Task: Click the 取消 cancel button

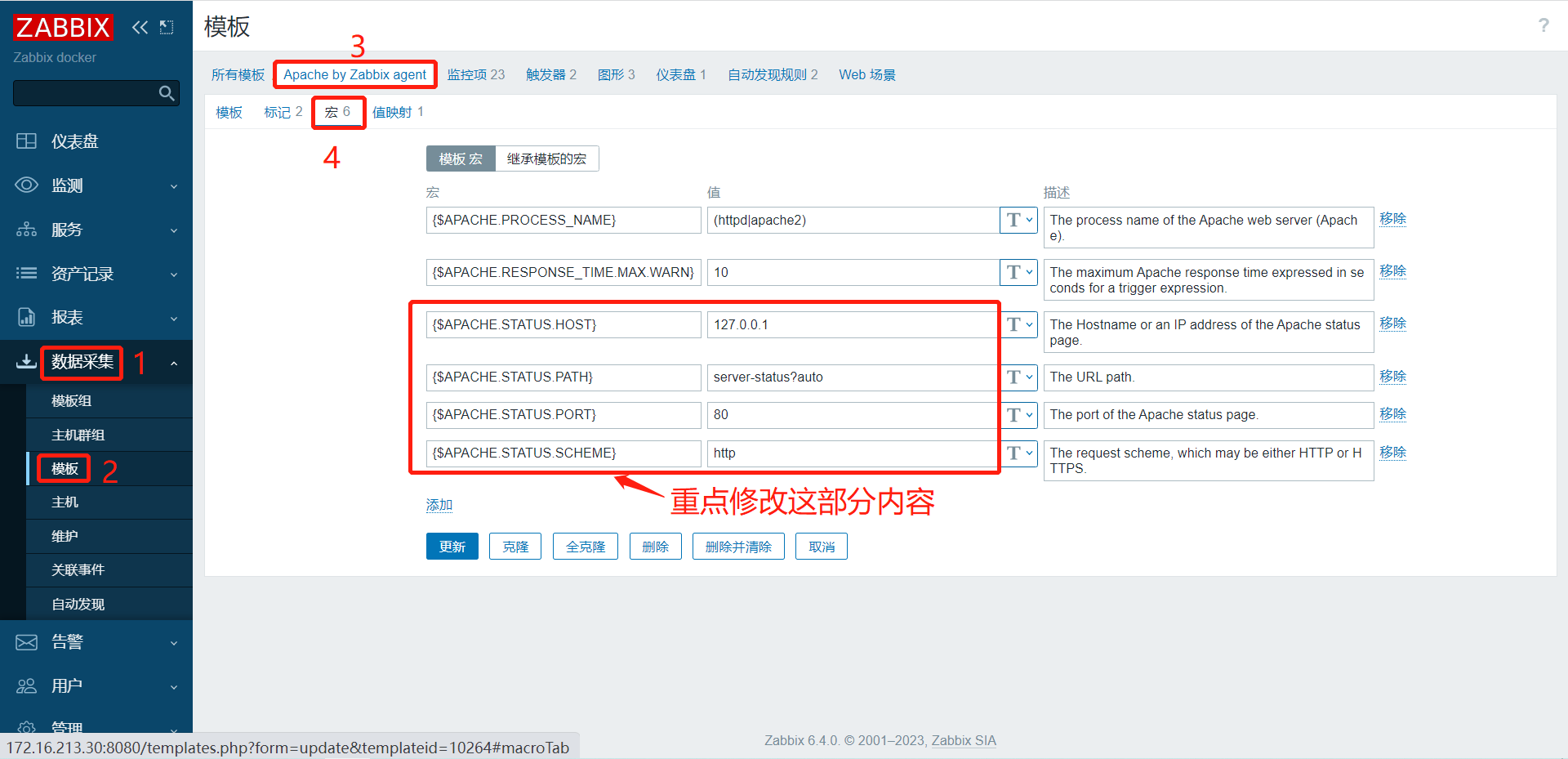Action: [x=822, y=547]
